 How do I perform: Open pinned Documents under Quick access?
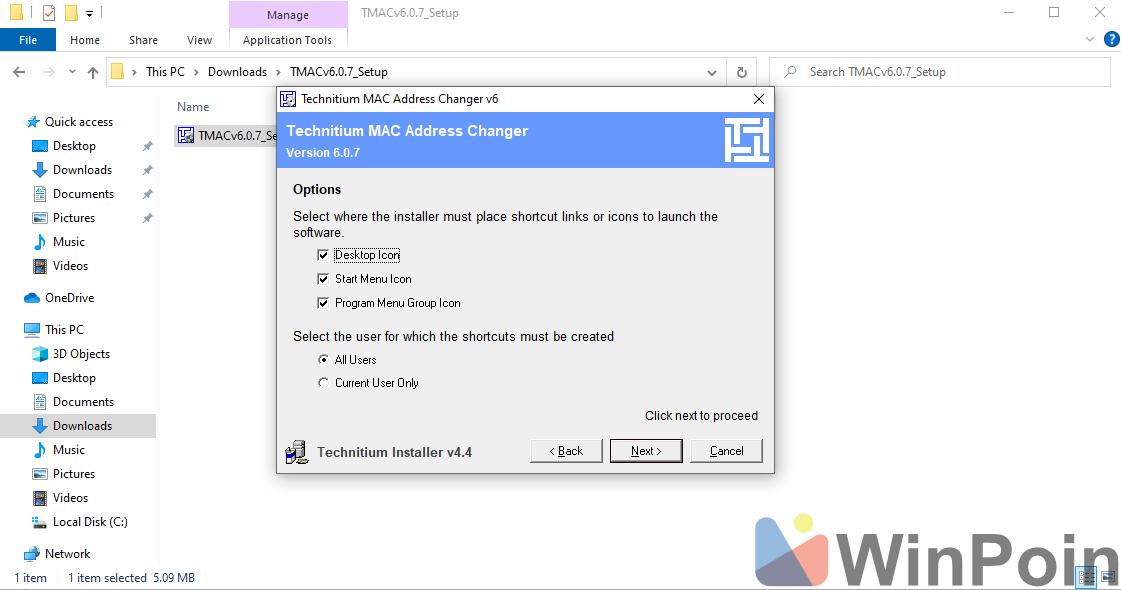83,195
